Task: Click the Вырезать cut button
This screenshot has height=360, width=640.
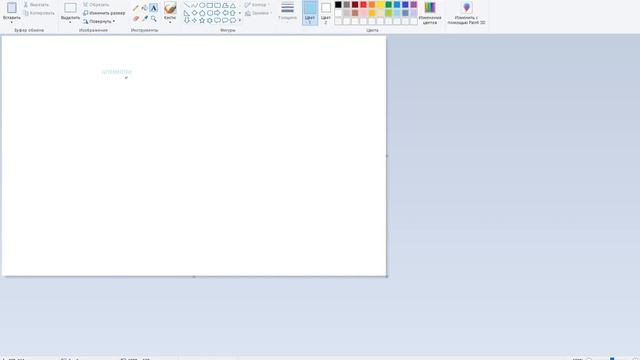Action: [36, 4]
